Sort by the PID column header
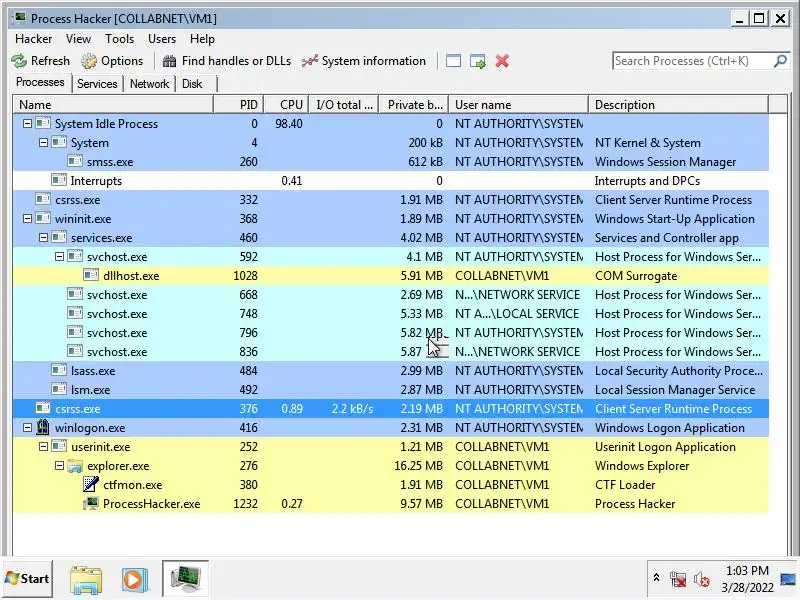Image resolution: width=800 pixels, height=600 pixels. [238, 105]
